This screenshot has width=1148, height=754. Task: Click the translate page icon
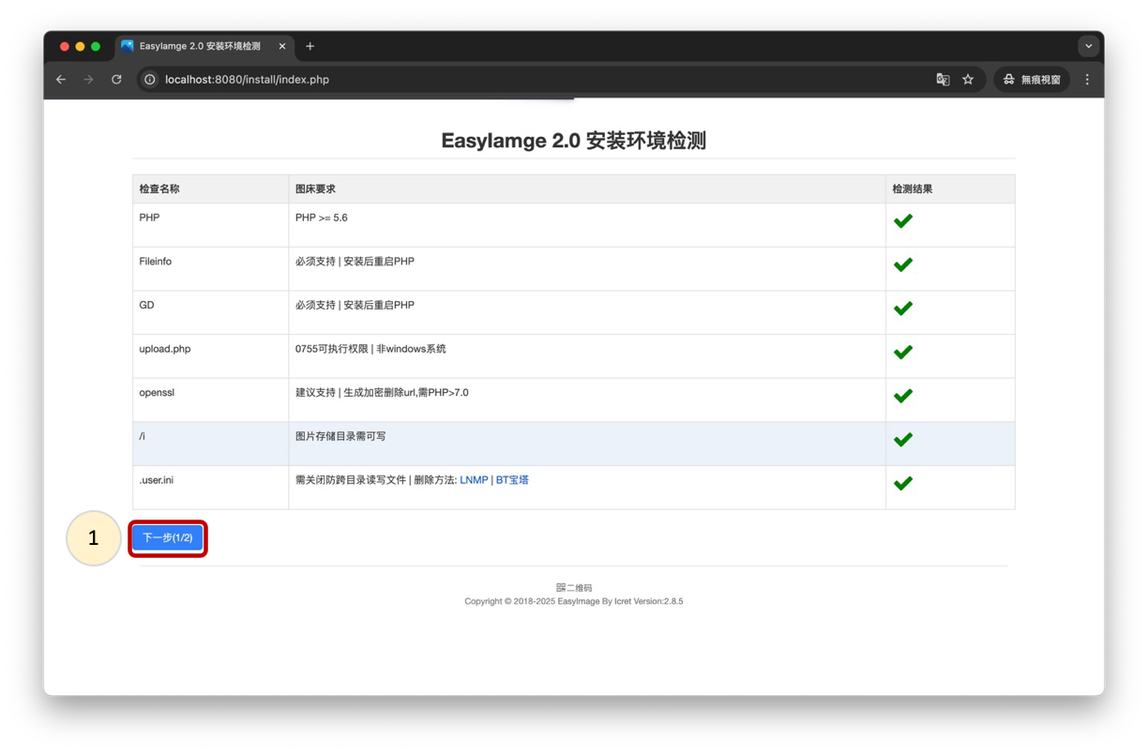click(942, 79)
